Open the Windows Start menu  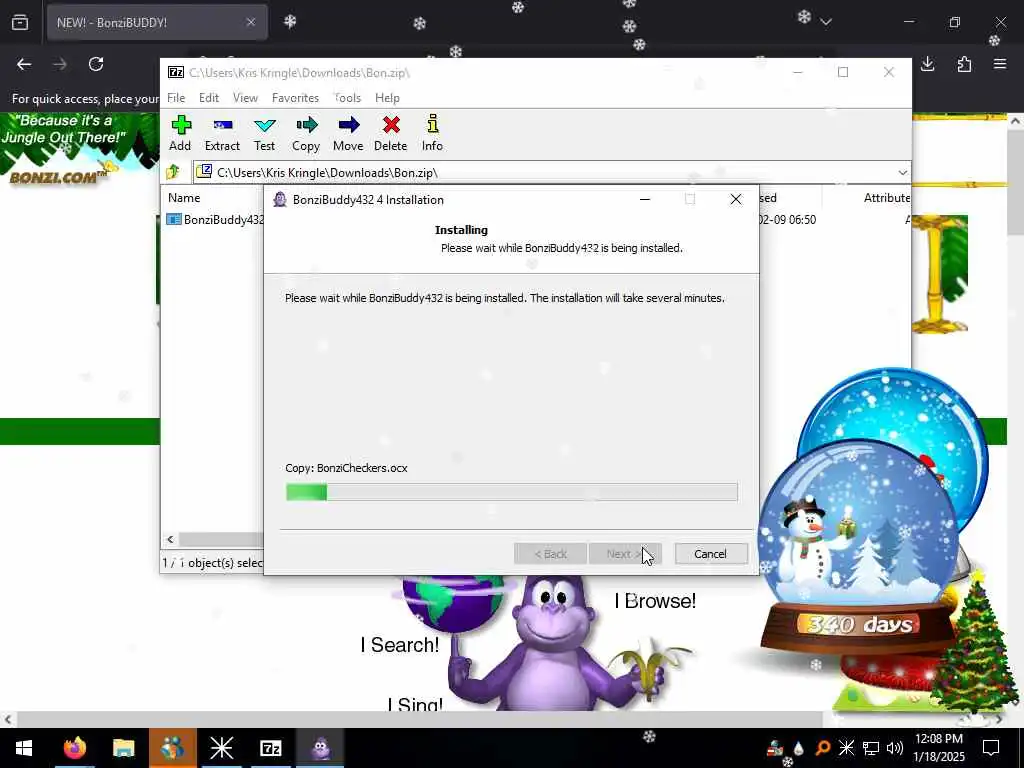coord(24,748)
